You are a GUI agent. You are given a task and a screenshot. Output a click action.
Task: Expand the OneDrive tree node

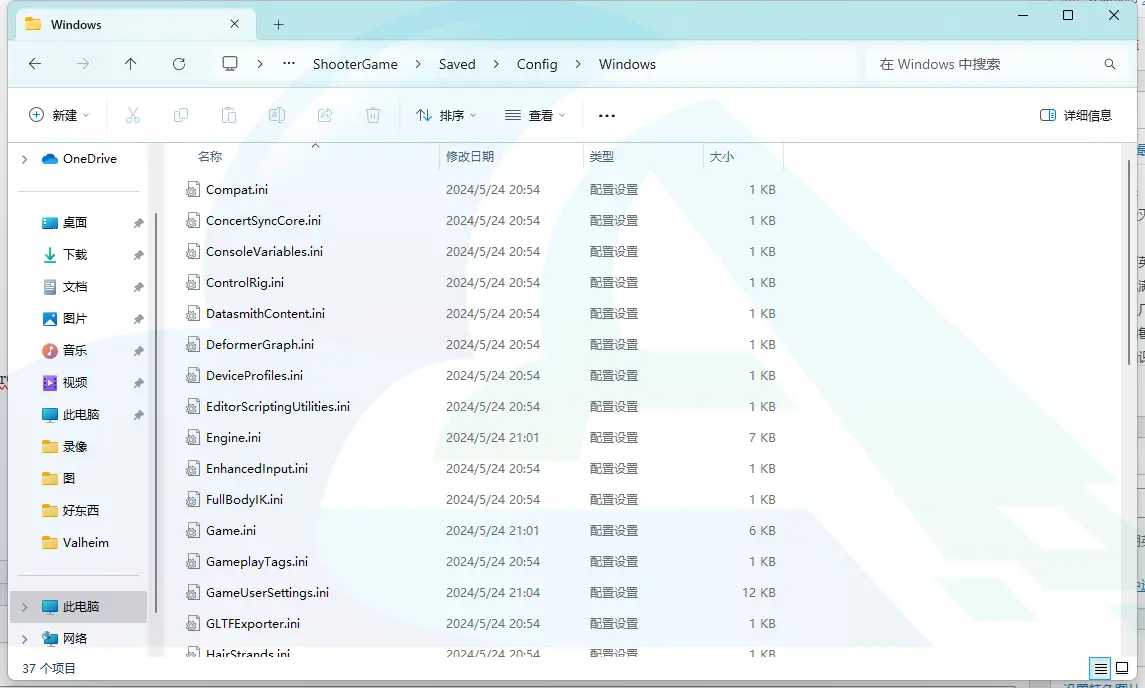[x=25, y=159]
